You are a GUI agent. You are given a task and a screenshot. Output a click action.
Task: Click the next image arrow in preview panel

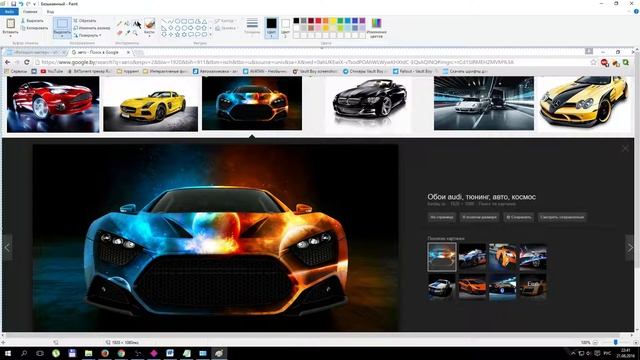pyautogui.click(x=630, y=247)
